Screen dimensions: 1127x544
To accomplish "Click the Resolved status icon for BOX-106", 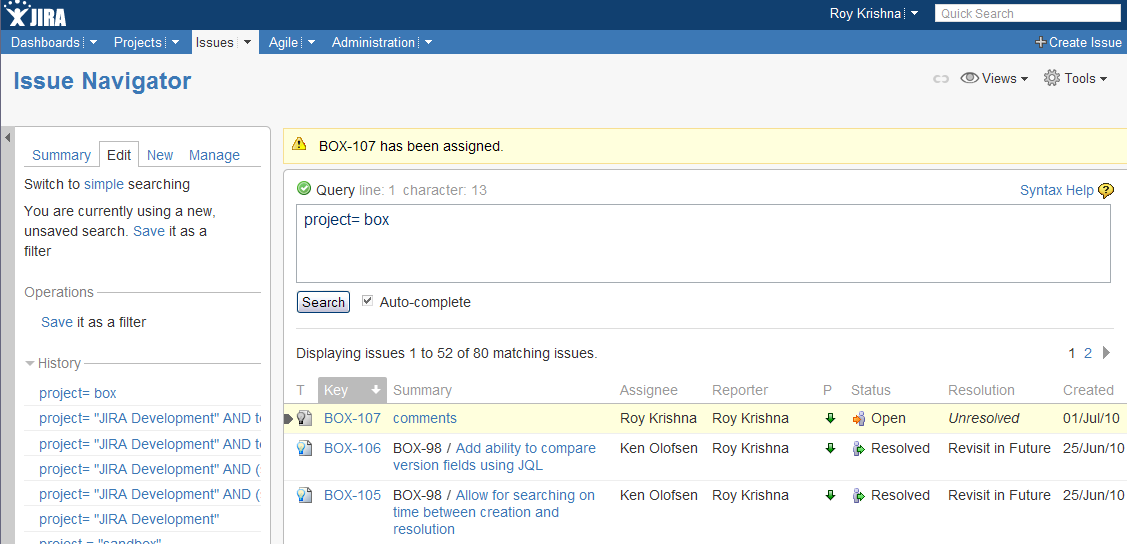I will (x=859, y=448).
